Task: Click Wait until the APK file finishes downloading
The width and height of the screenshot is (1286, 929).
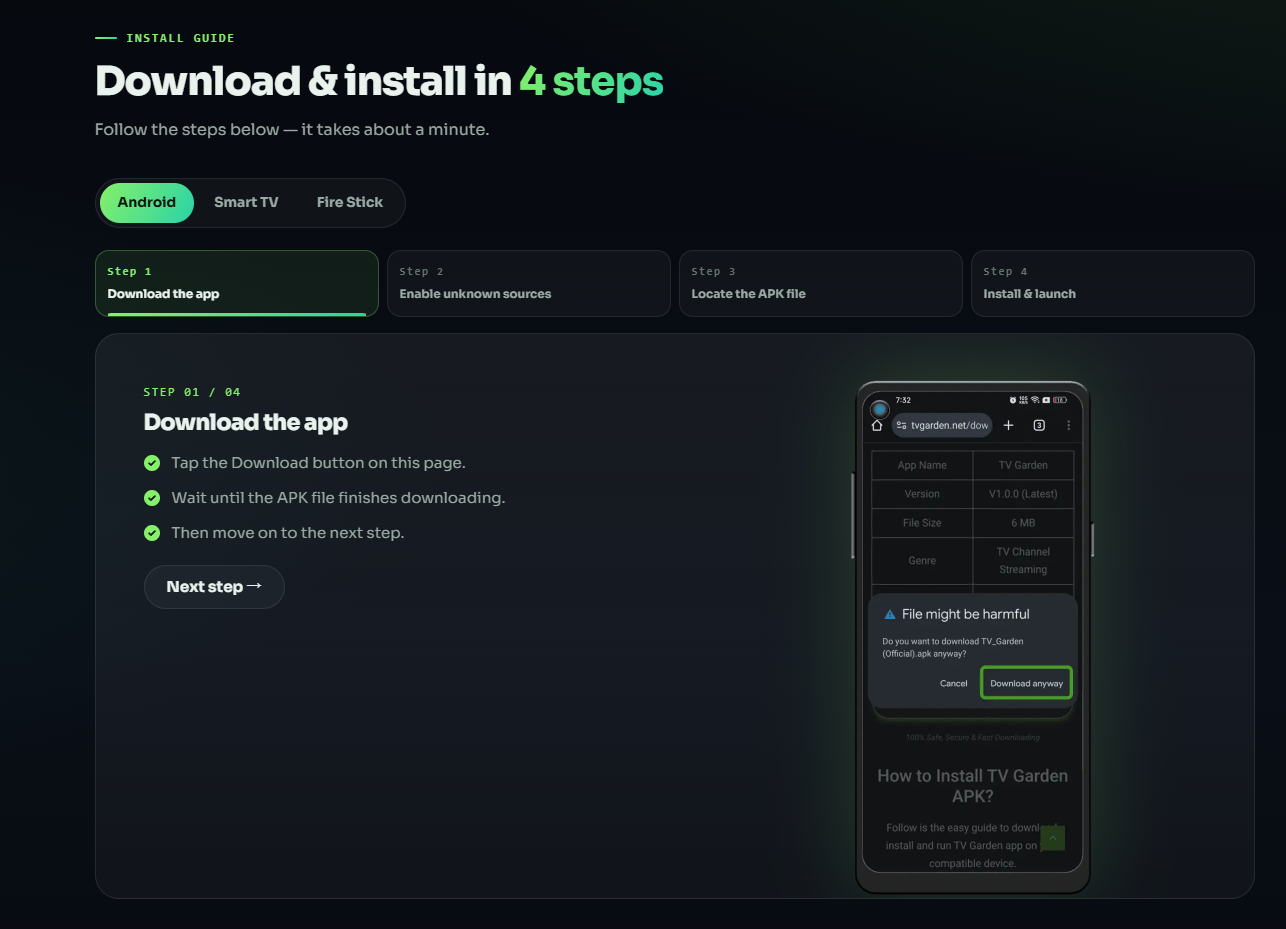Action: tap(338, 498)
